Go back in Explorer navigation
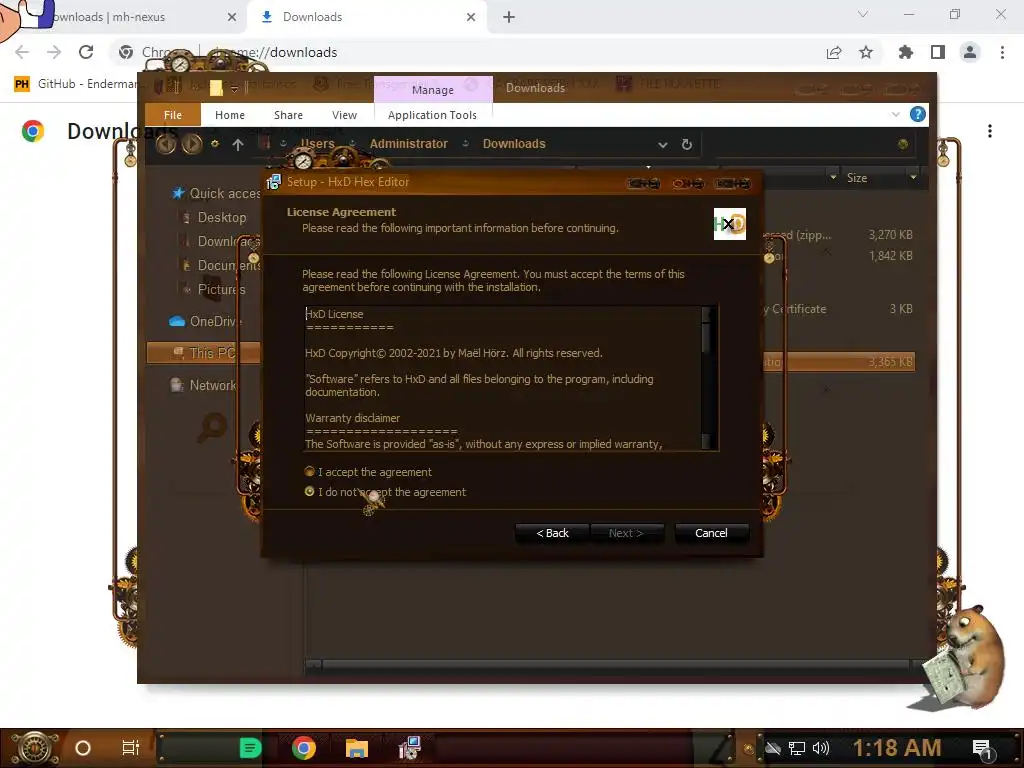The image size is (1024, 768). point(166,144)
